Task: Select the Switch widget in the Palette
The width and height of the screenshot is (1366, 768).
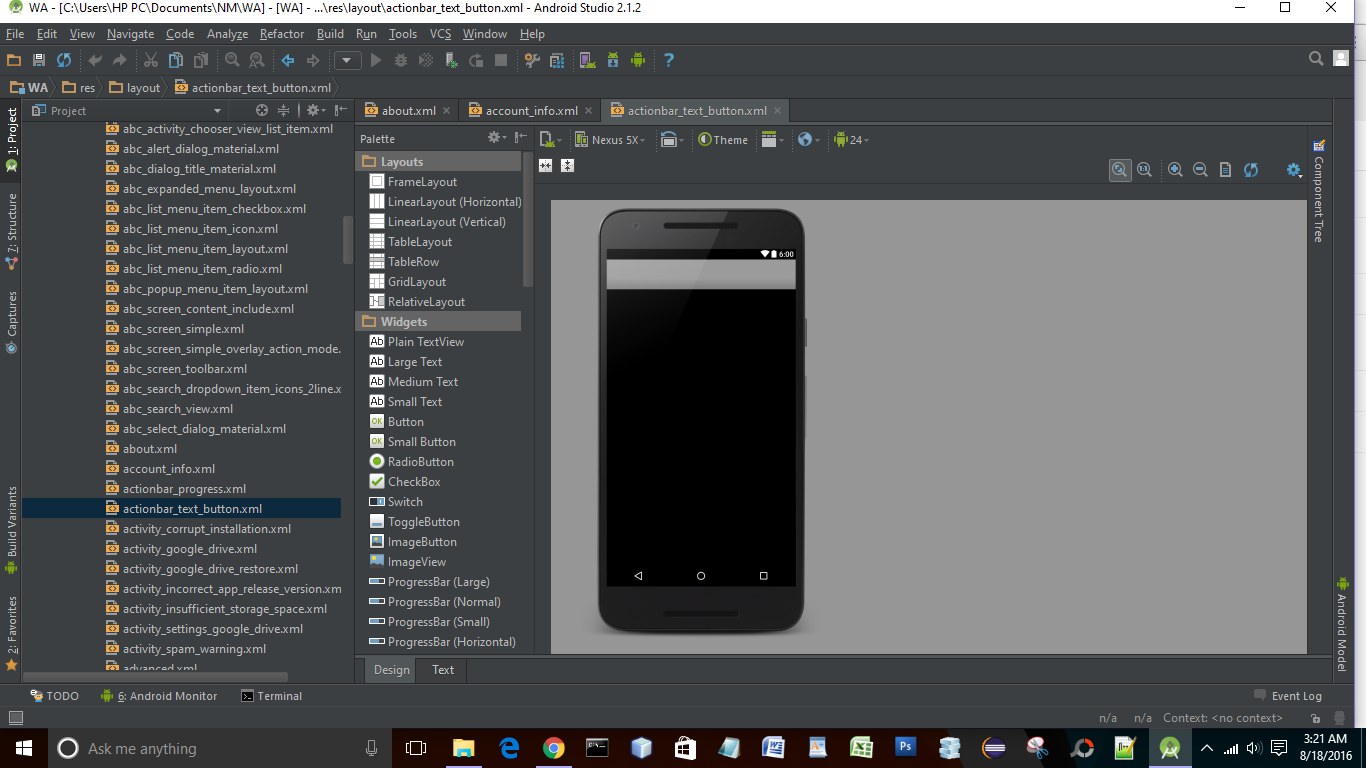Action: (406, 501)
